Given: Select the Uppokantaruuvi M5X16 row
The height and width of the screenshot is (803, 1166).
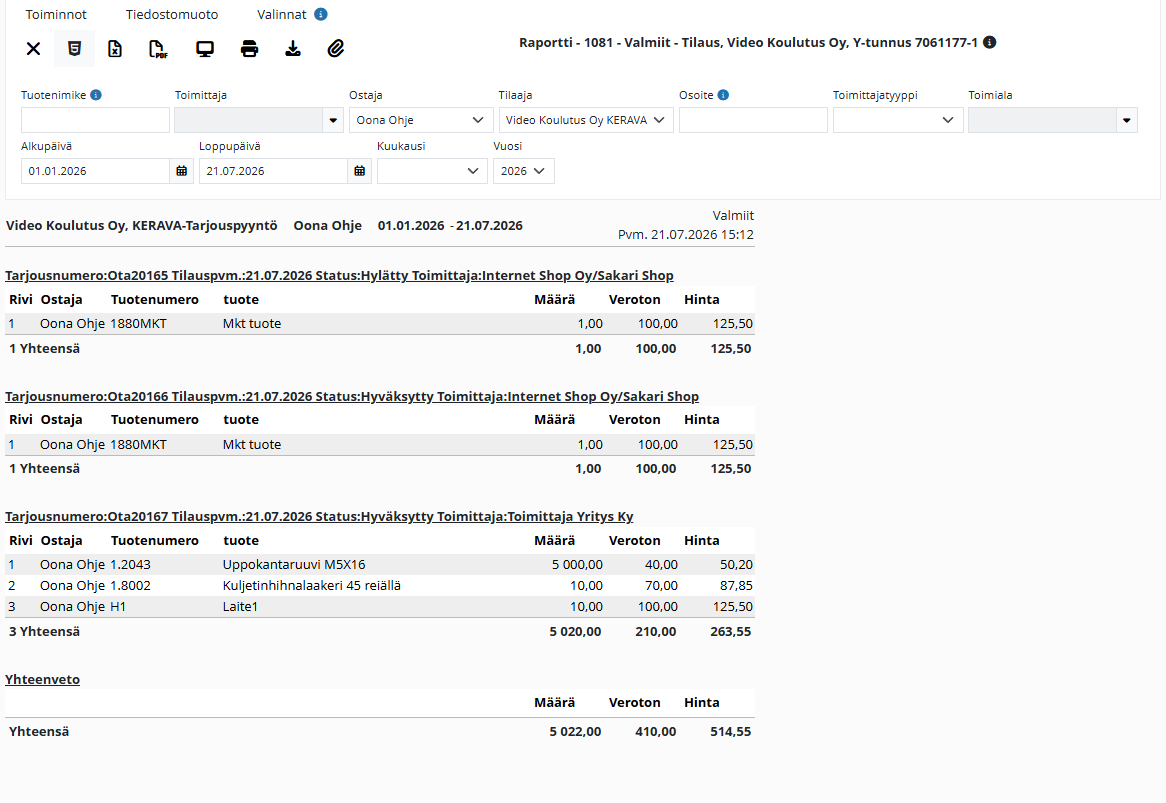Looking at the screenshot, I should pyautogui.click(x=380, y=565).
